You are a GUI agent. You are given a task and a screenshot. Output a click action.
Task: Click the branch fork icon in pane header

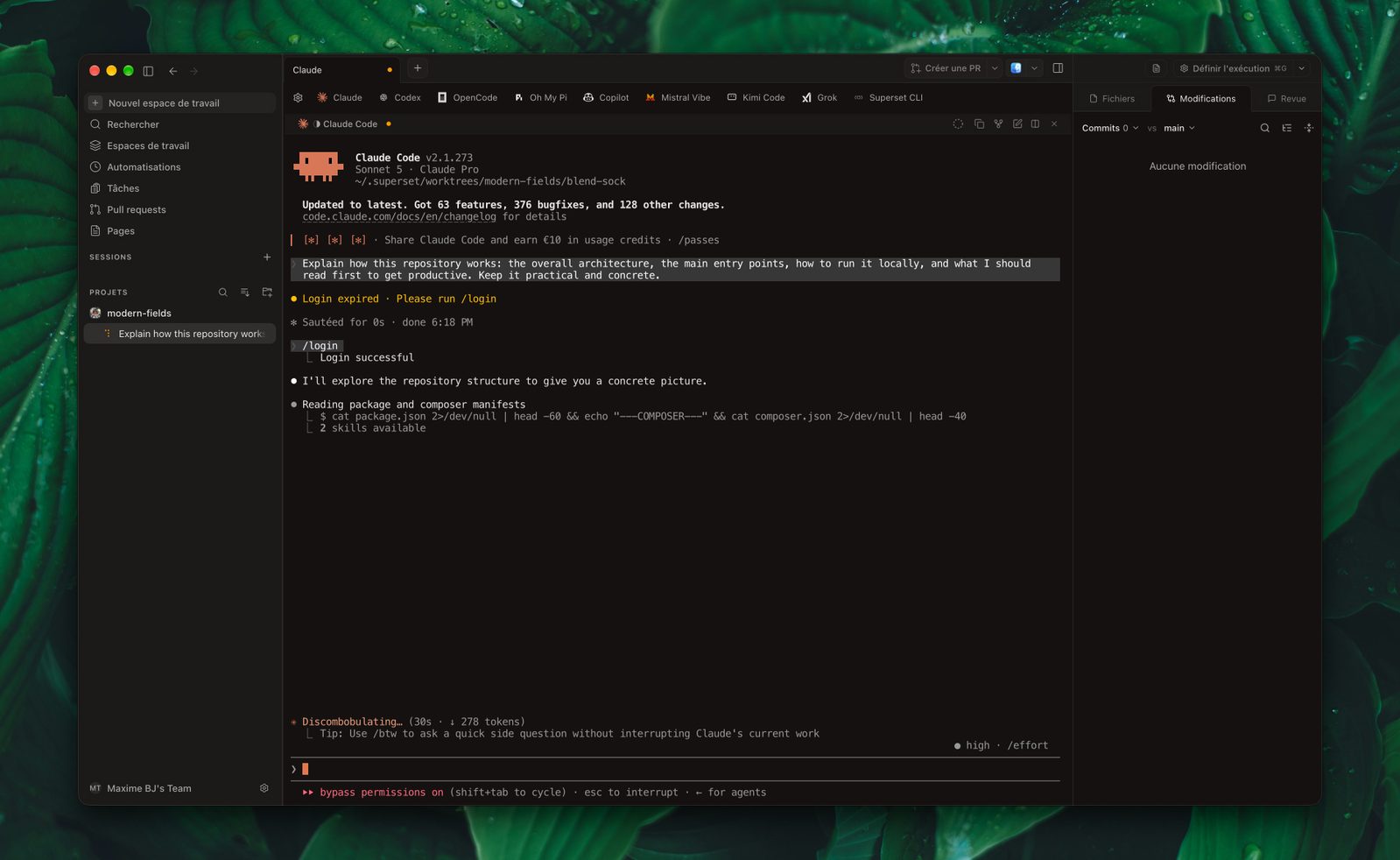998,124
